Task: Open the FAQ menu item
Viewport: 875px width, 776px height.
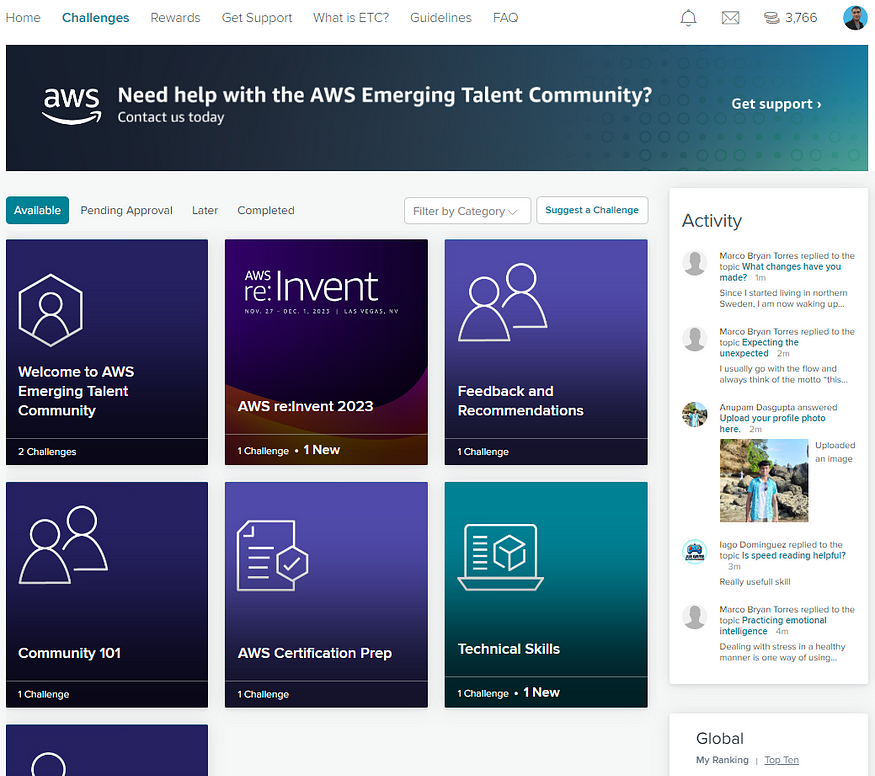Action: 506,18
